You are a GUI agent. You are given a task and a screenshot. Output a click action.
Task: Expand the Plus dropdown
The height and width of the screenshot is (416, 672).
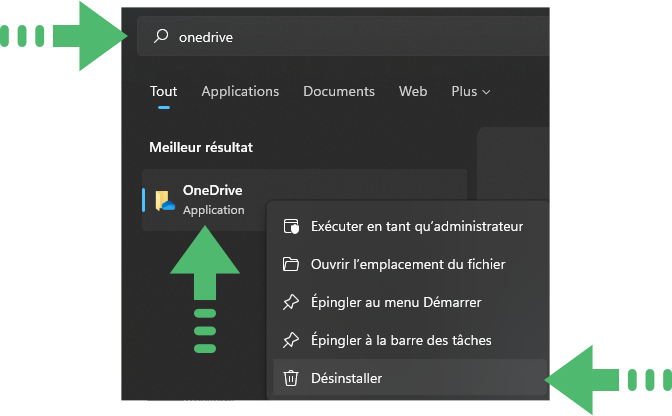pyautogui.click(x=471, y=91)
